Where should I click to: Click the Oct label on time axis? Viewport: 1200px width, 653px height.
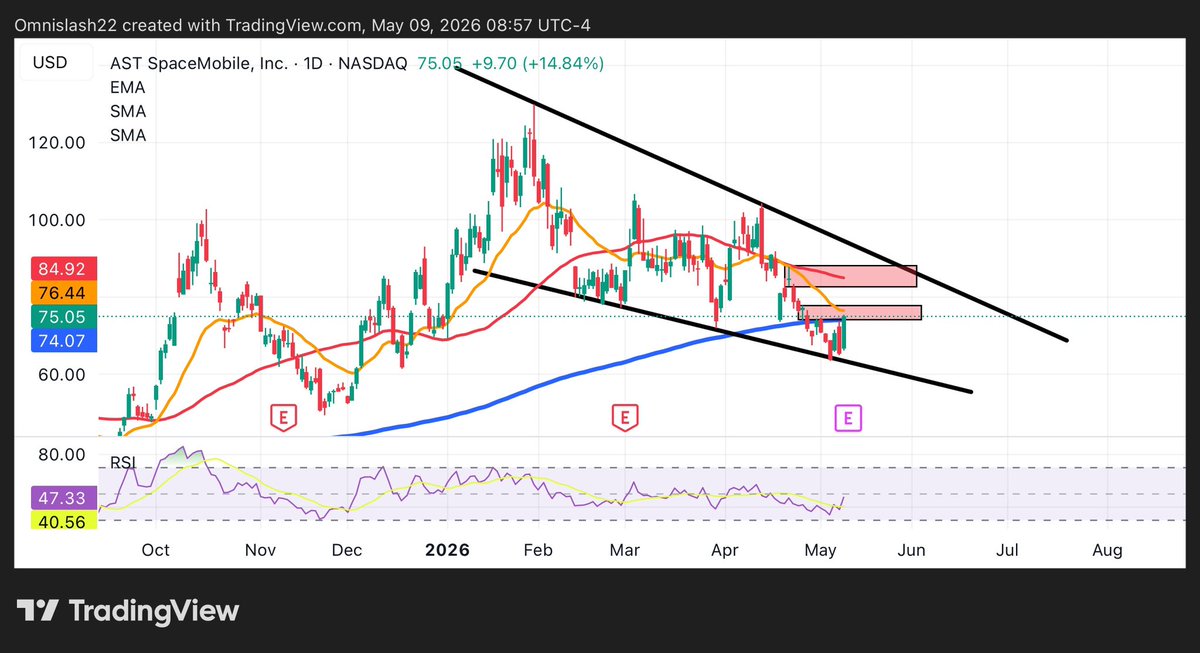155,550
